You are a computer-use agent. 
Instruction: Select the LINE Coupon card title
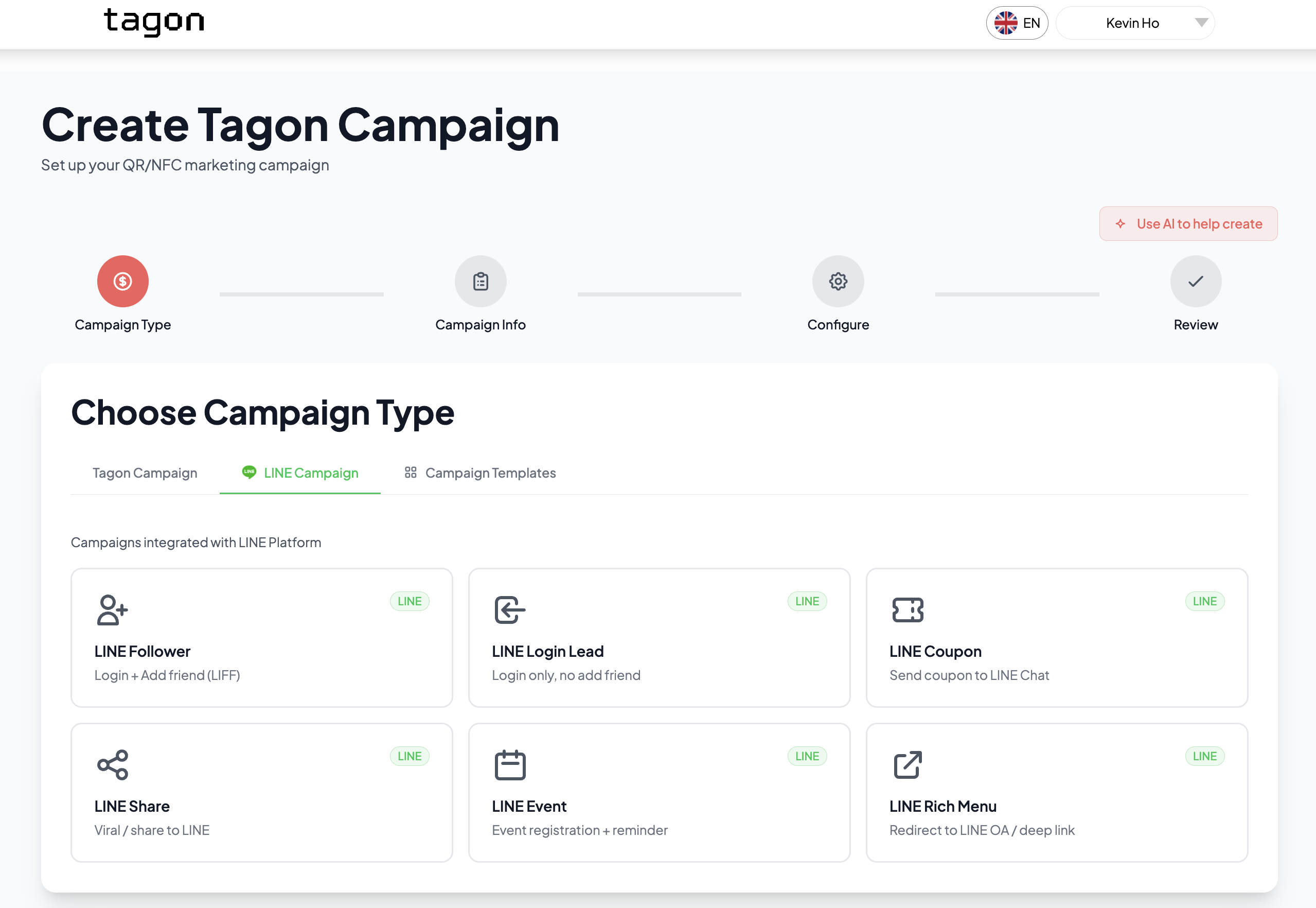pos(935,652)
